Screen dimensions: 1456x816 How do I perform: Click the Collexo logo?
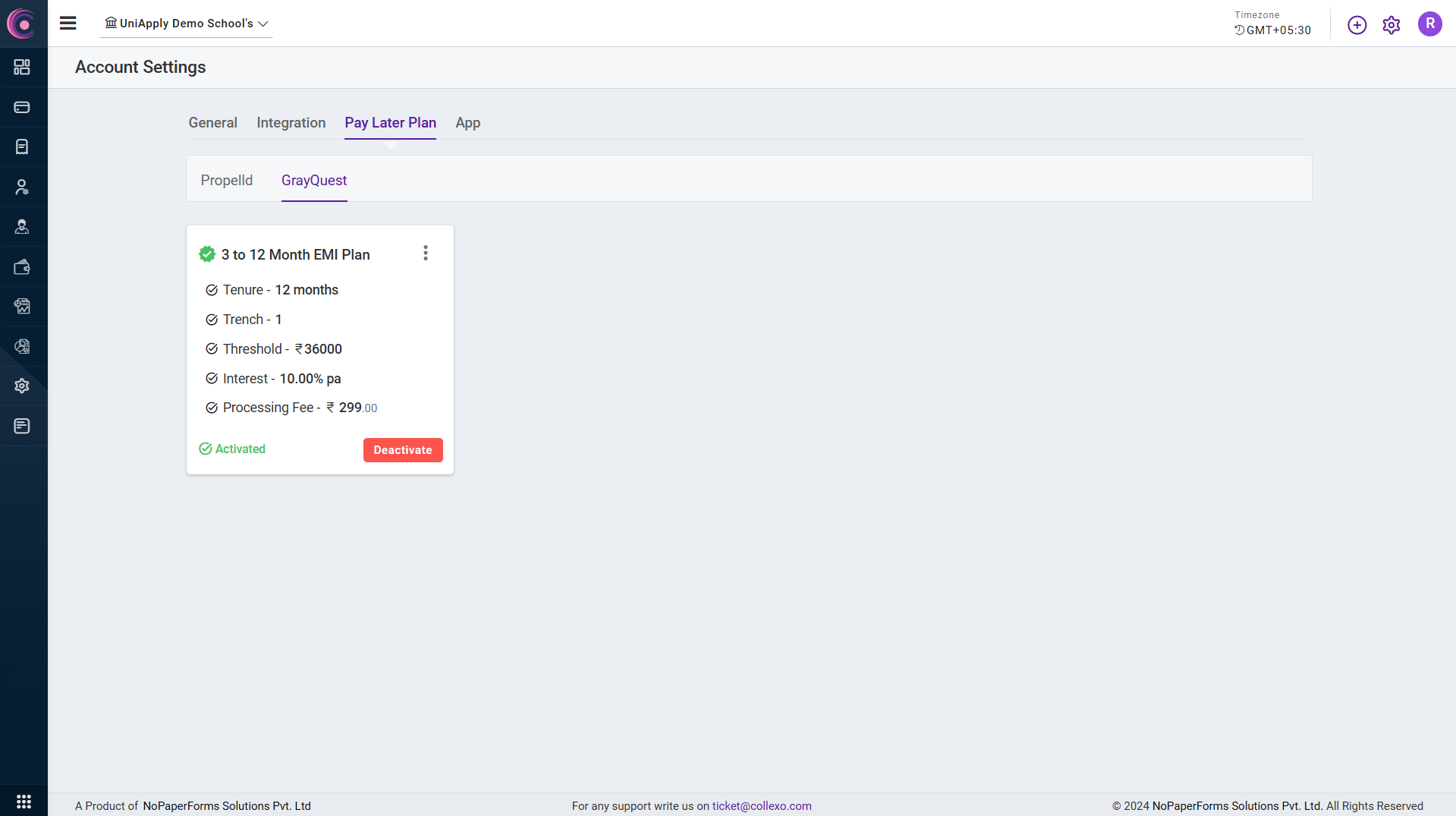point(22,24)
